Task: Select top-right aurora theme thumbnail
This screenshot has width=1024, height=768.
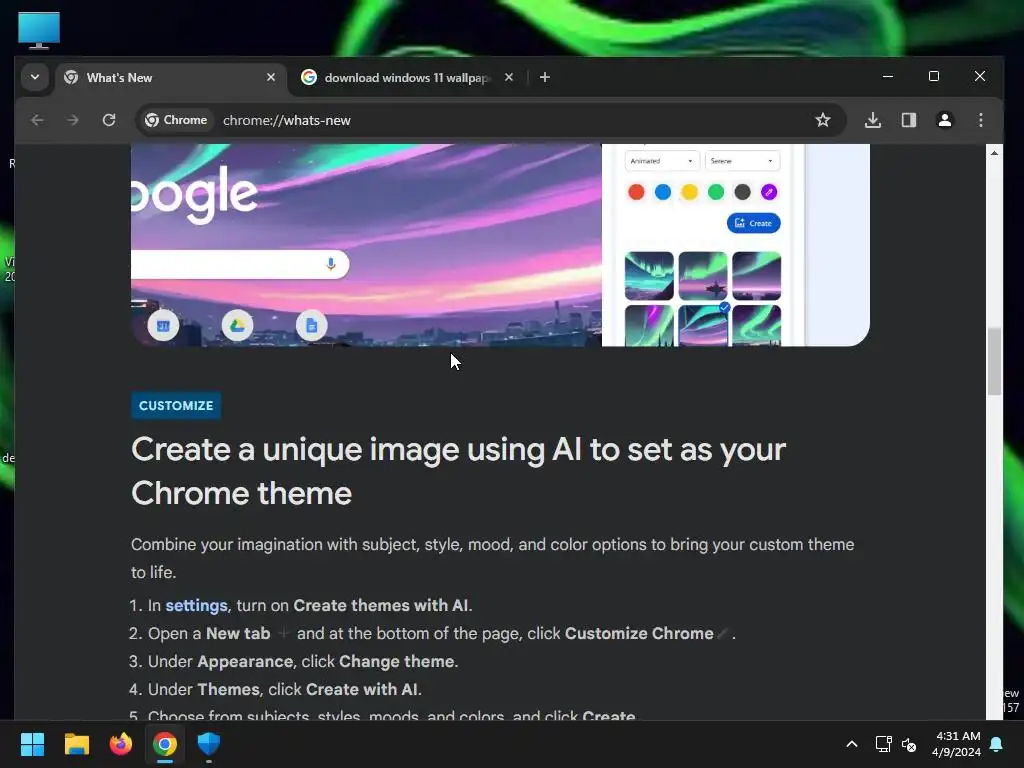Action: pos(756,276)
